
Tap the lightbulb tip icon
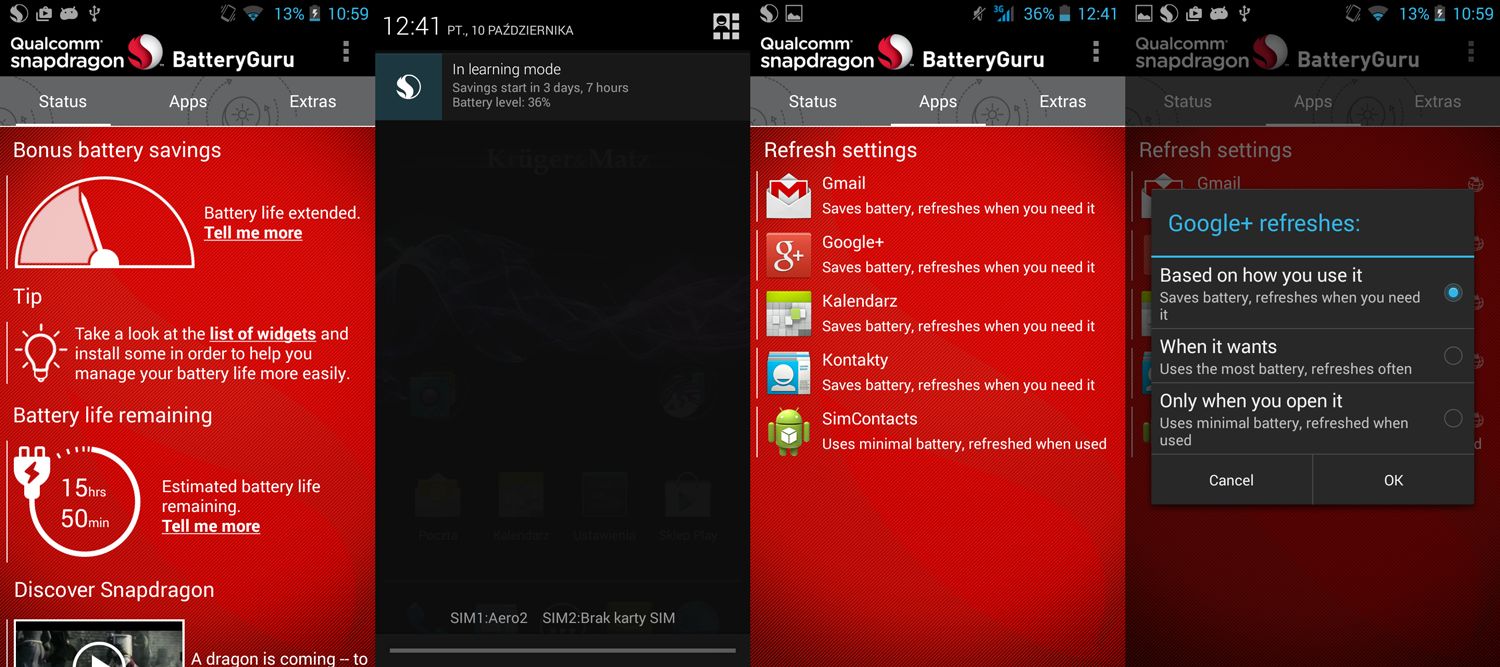(x=41, y=352)
